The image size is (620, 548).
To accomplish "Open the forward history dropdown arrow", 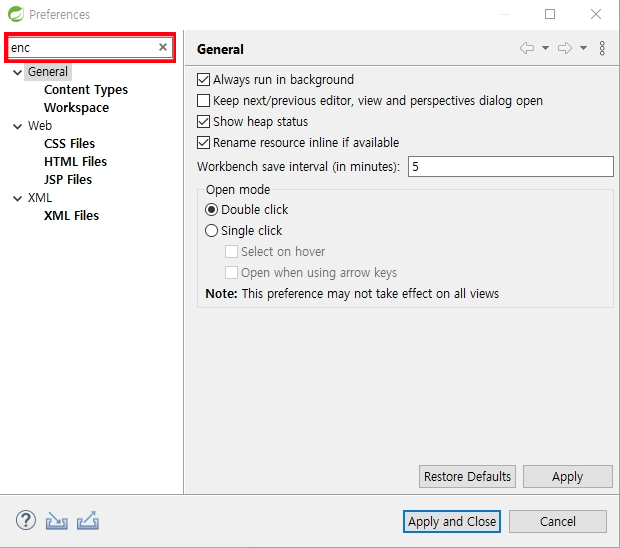I will coord(583,48).
